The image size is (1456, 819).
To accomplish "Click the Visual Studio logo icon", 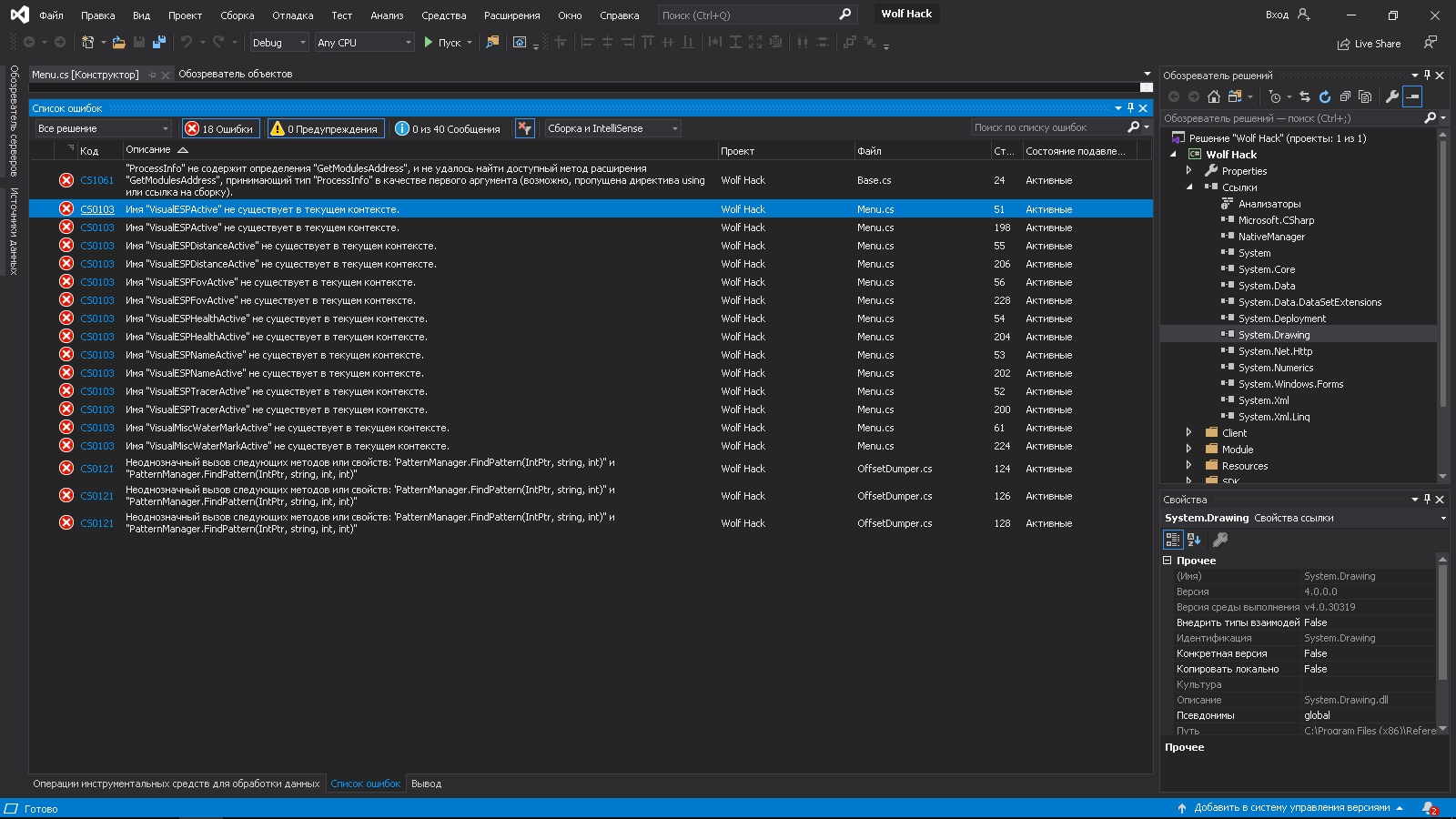I will [19, 15].
